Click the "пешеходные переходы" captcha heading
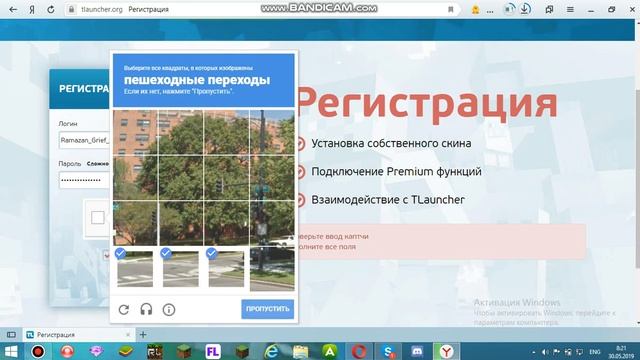Viewport: 640px width, 360px height. [197, 80]
